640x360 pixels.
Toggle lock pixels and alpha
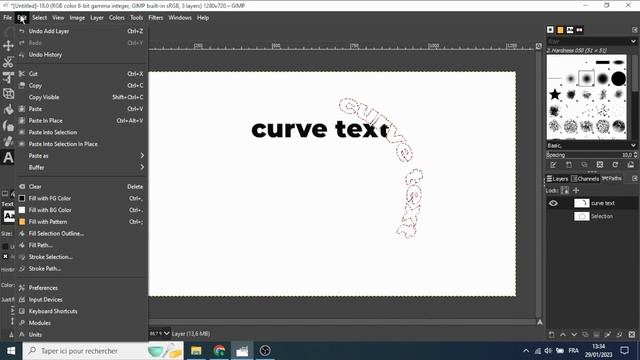565,190
